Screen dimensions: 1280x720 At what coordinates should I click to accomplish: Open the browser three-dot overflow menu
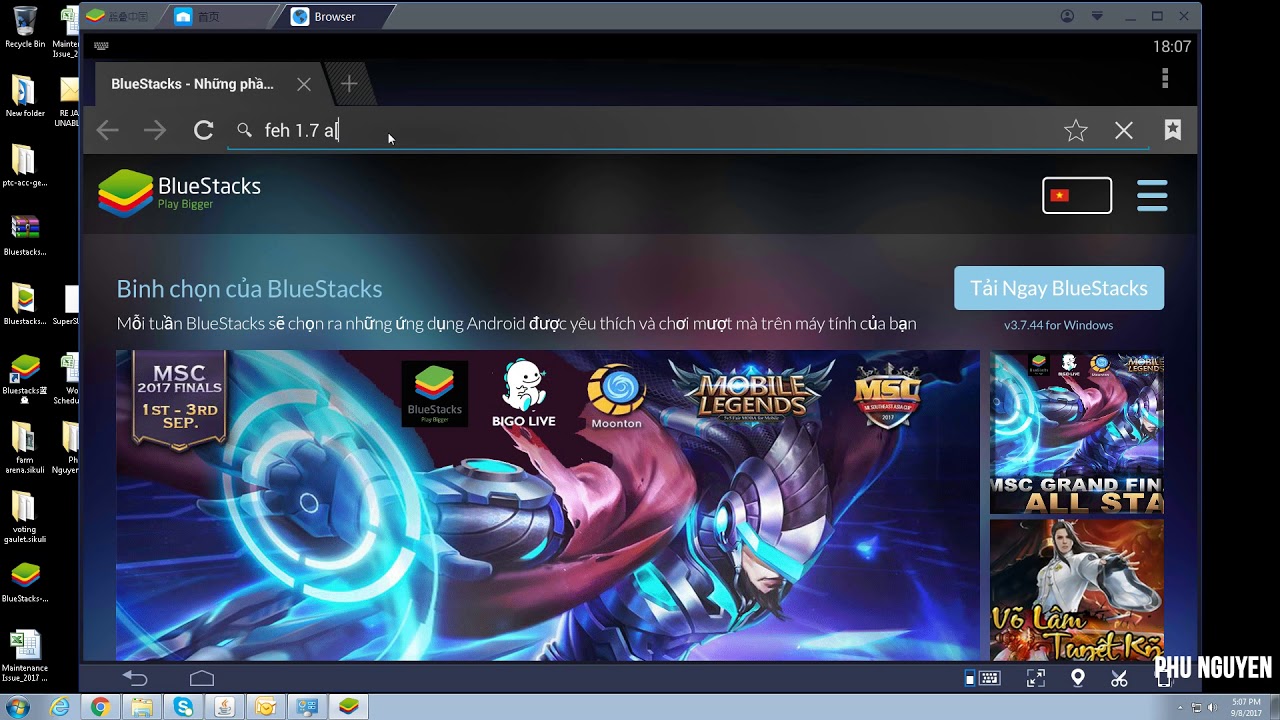(1165, 78)
